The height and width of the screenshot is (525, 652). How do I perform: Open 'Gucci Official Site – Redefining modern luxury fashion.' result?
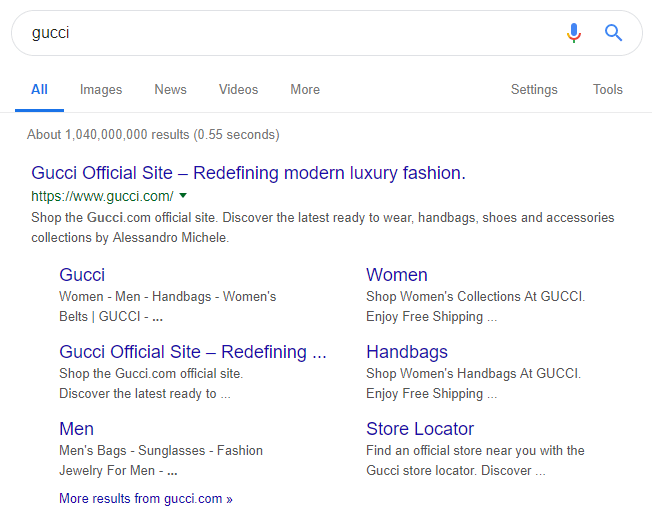coord(248,173)
